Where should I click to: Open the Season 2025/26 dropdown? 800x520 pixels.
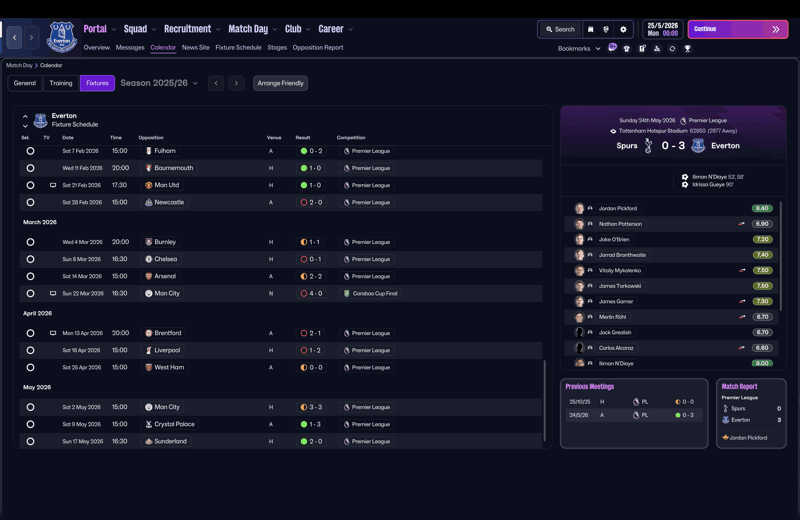[159, 83]
